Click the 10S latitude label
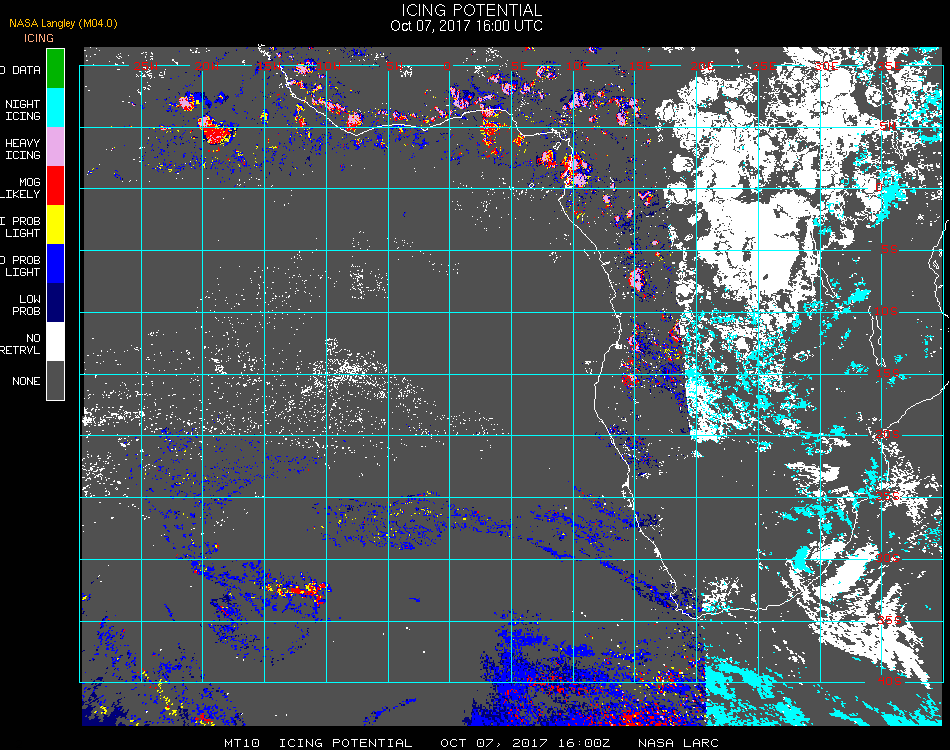950x750 pixels. [886, 311]
